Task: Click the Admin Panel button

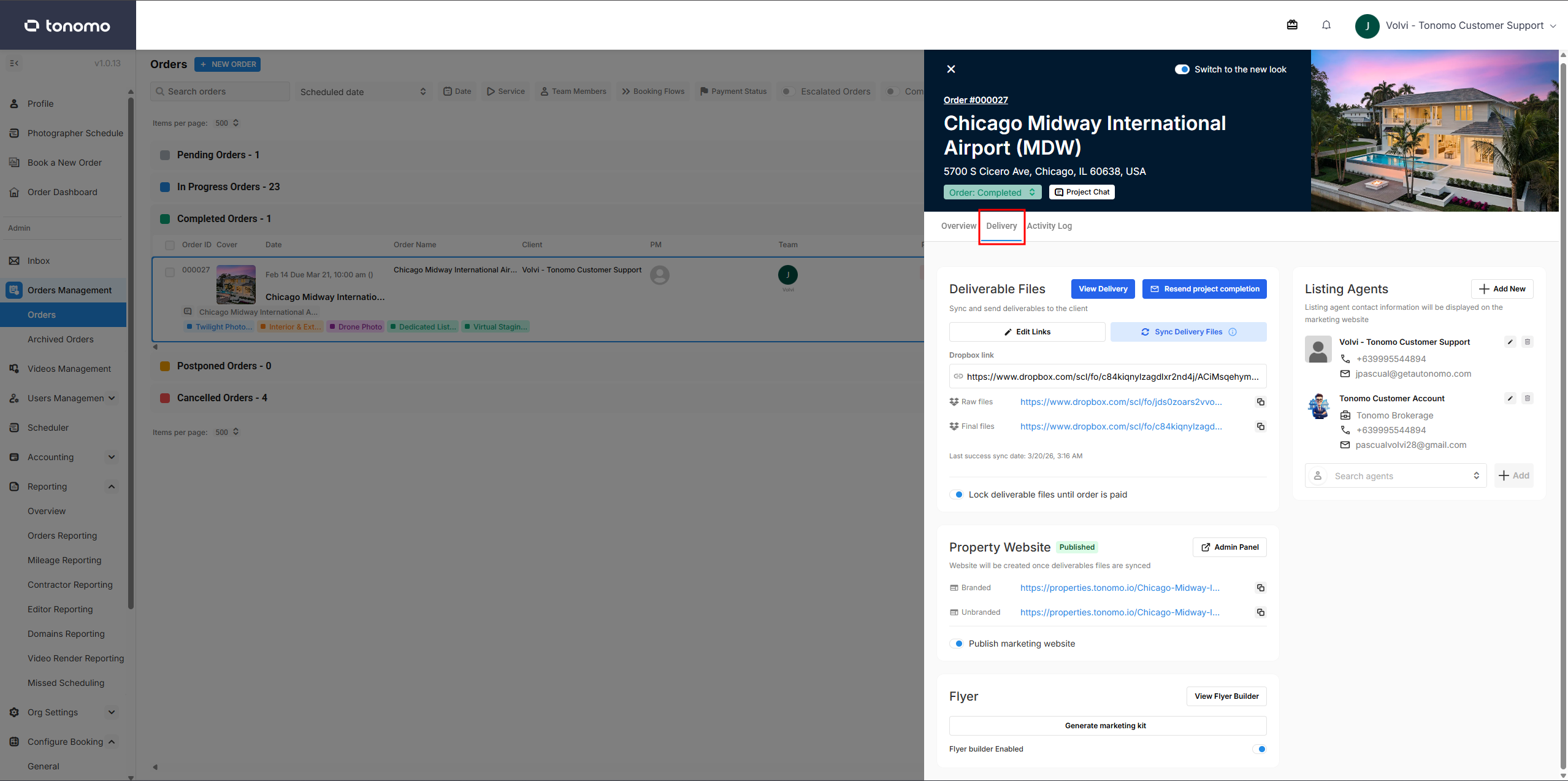Action: [x=1230, y=547]
